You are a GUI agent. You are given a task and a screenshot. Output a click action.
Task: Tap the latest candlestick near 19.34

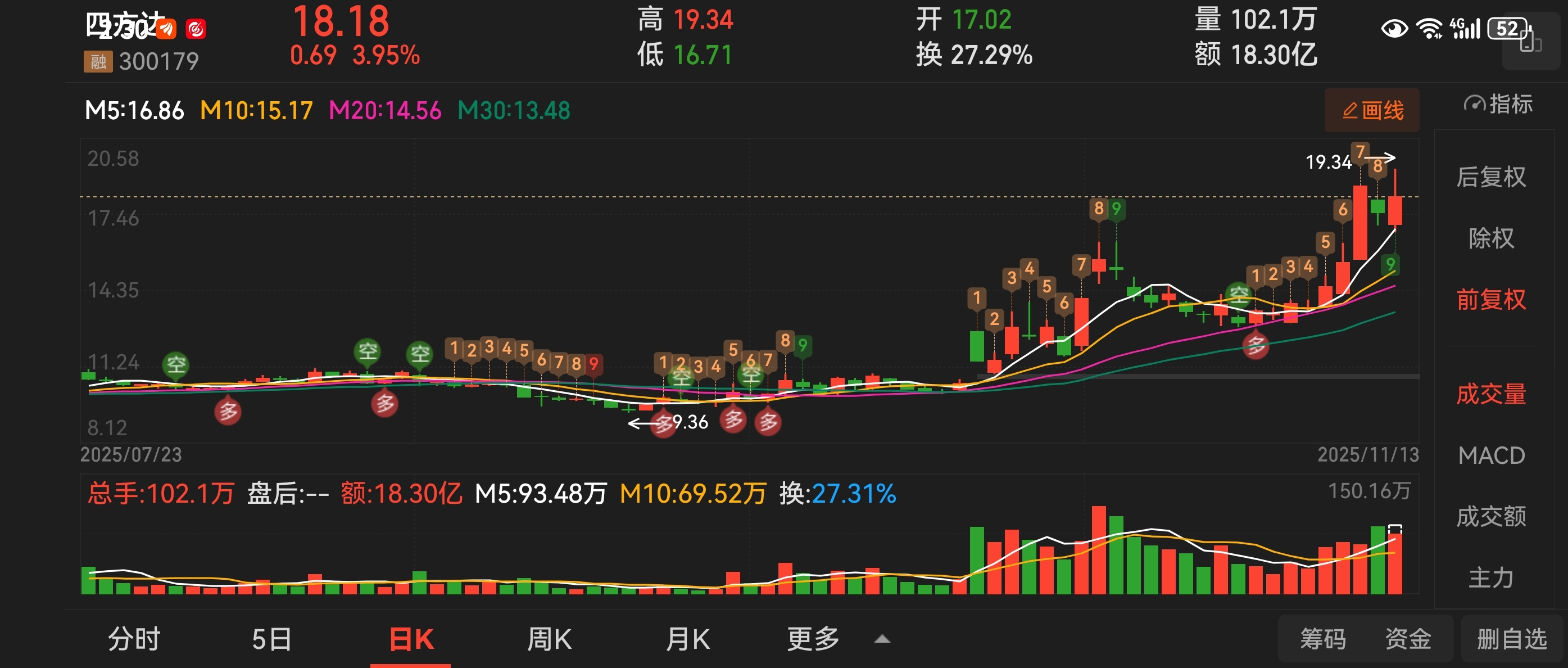(1394, 210)
